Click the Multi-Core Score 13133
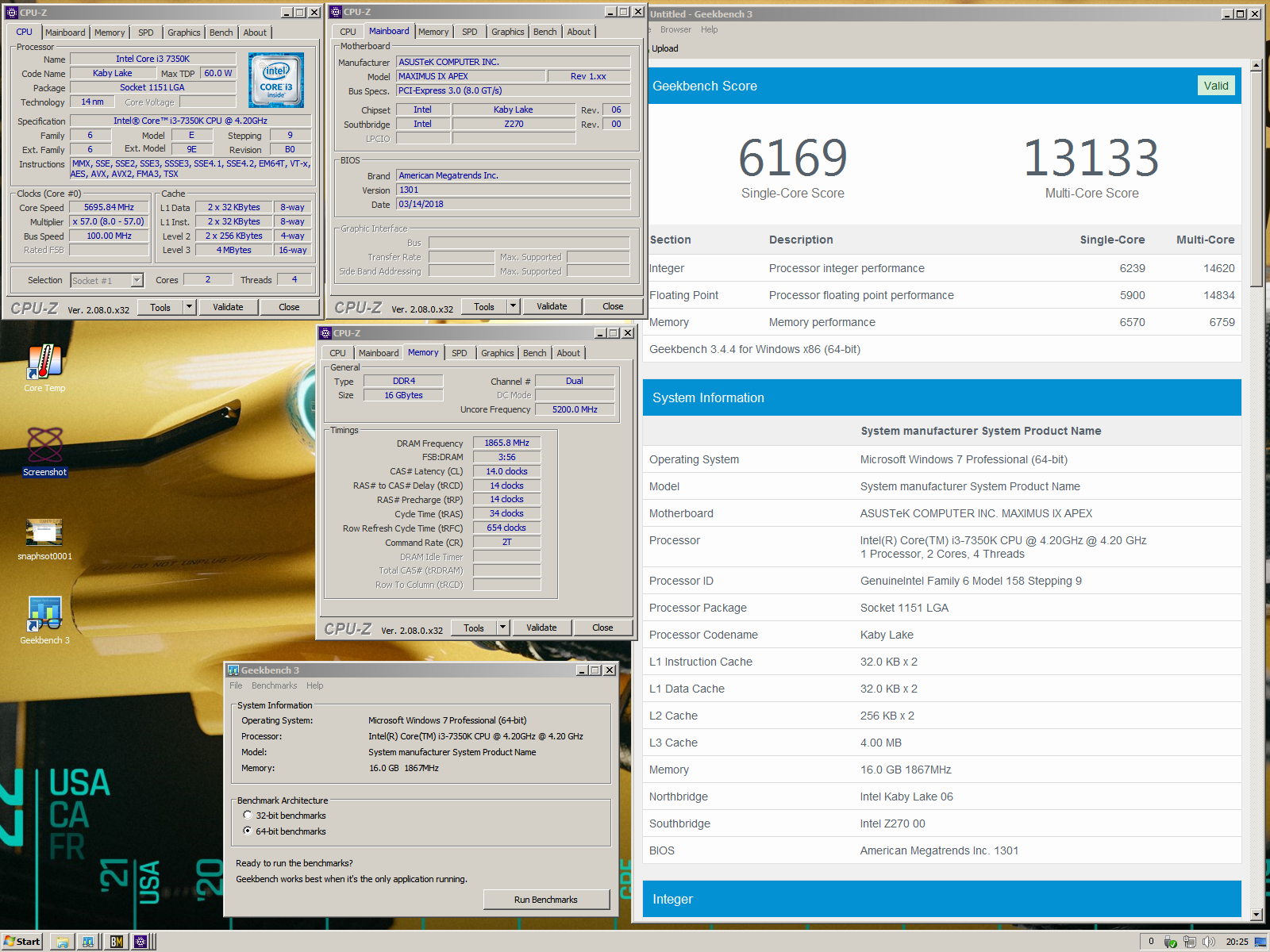Image resolution: width=1270 pixels, height=952 pixels. click(1091, 157)
